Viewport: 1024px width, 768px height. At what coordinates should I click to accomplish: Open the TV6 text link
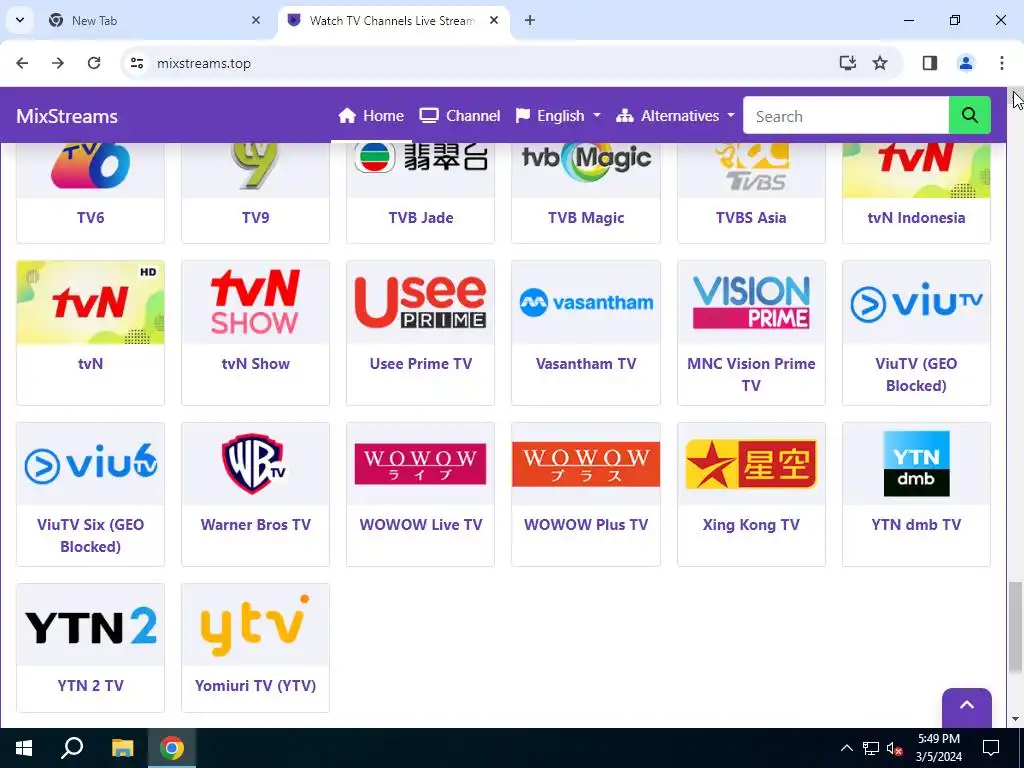point(90,217)
